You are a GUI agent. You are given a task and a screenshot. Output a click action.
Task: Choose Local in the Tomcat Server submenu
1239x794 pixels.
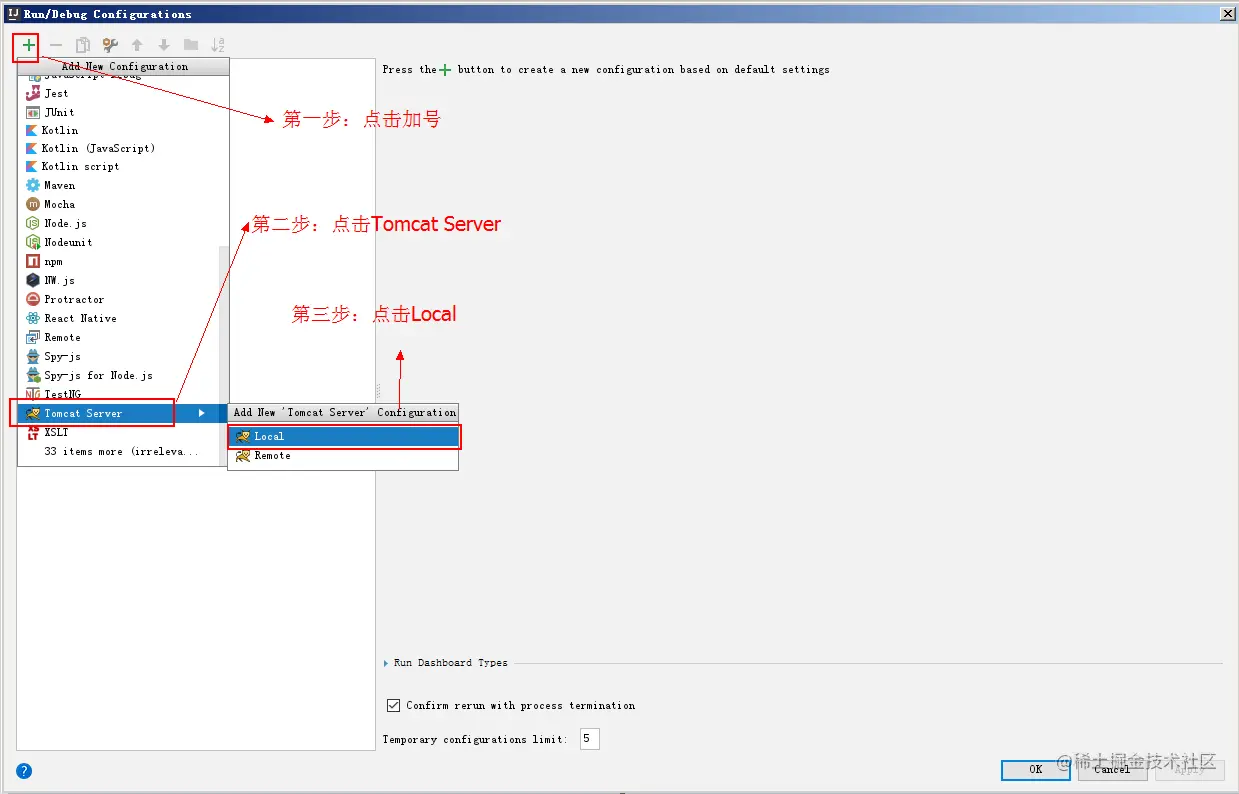tap(343, 436)
